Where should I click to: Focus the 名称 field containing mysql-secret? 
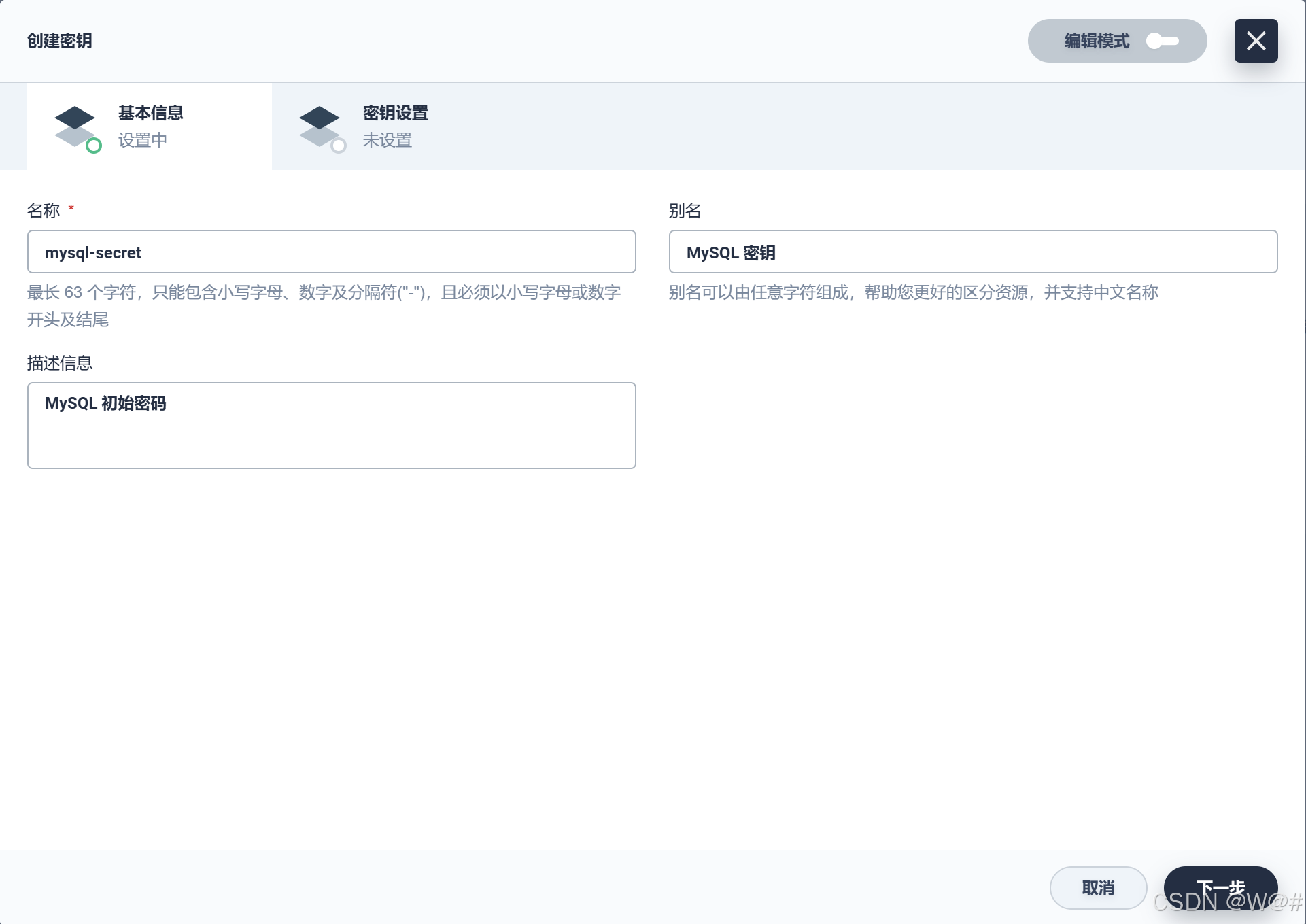pos(332,252)
